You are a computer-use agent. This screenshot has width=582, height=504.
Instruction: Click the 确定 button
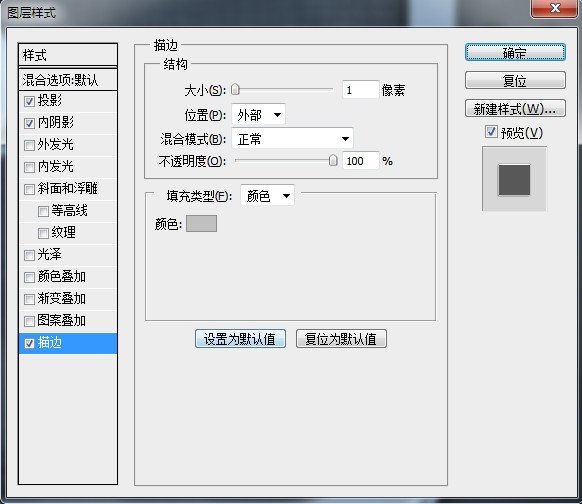[515, 52]
